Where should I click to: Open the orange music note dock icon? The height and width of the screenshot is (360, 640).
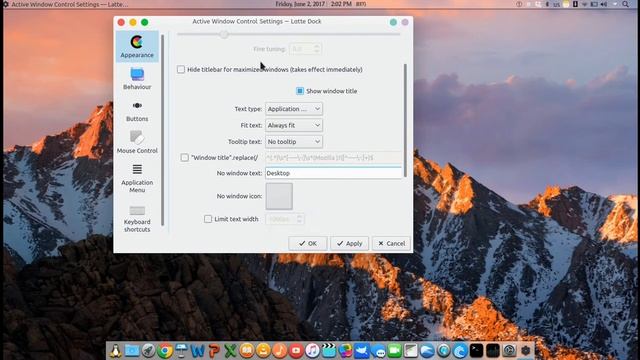click(x=280, y=351)
